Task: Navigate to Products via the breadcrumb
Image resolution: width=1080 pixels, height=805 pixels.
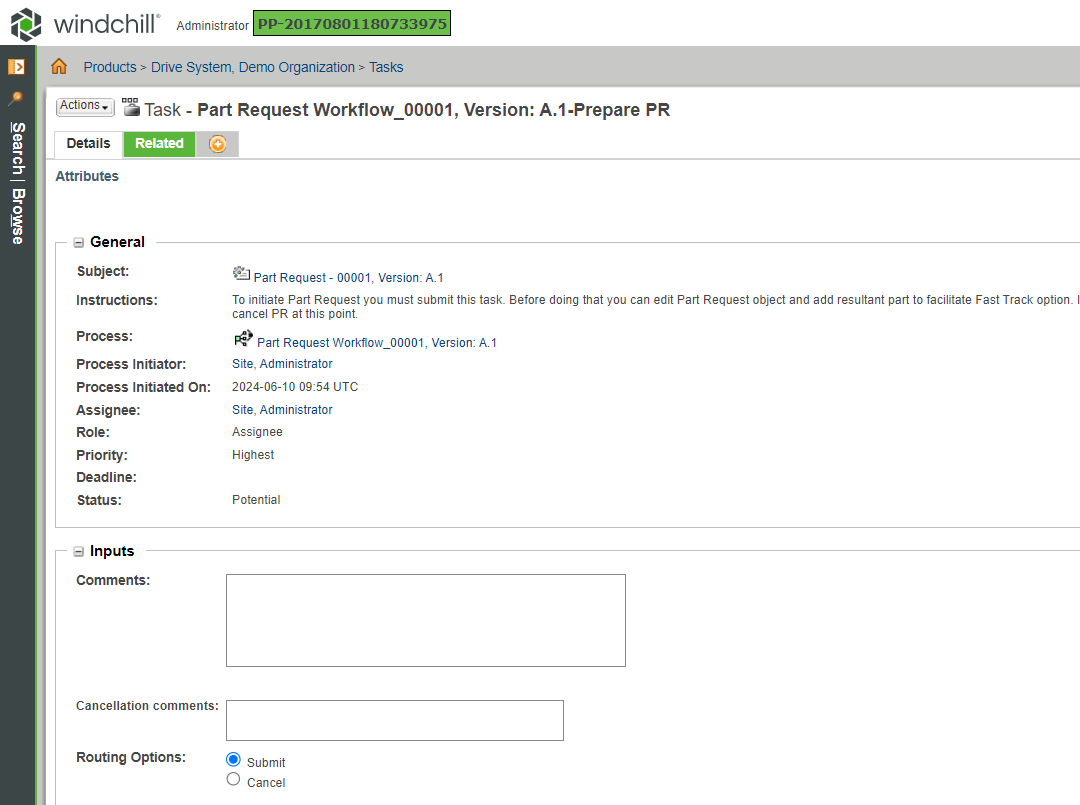Action: click(x=110, y=66)
